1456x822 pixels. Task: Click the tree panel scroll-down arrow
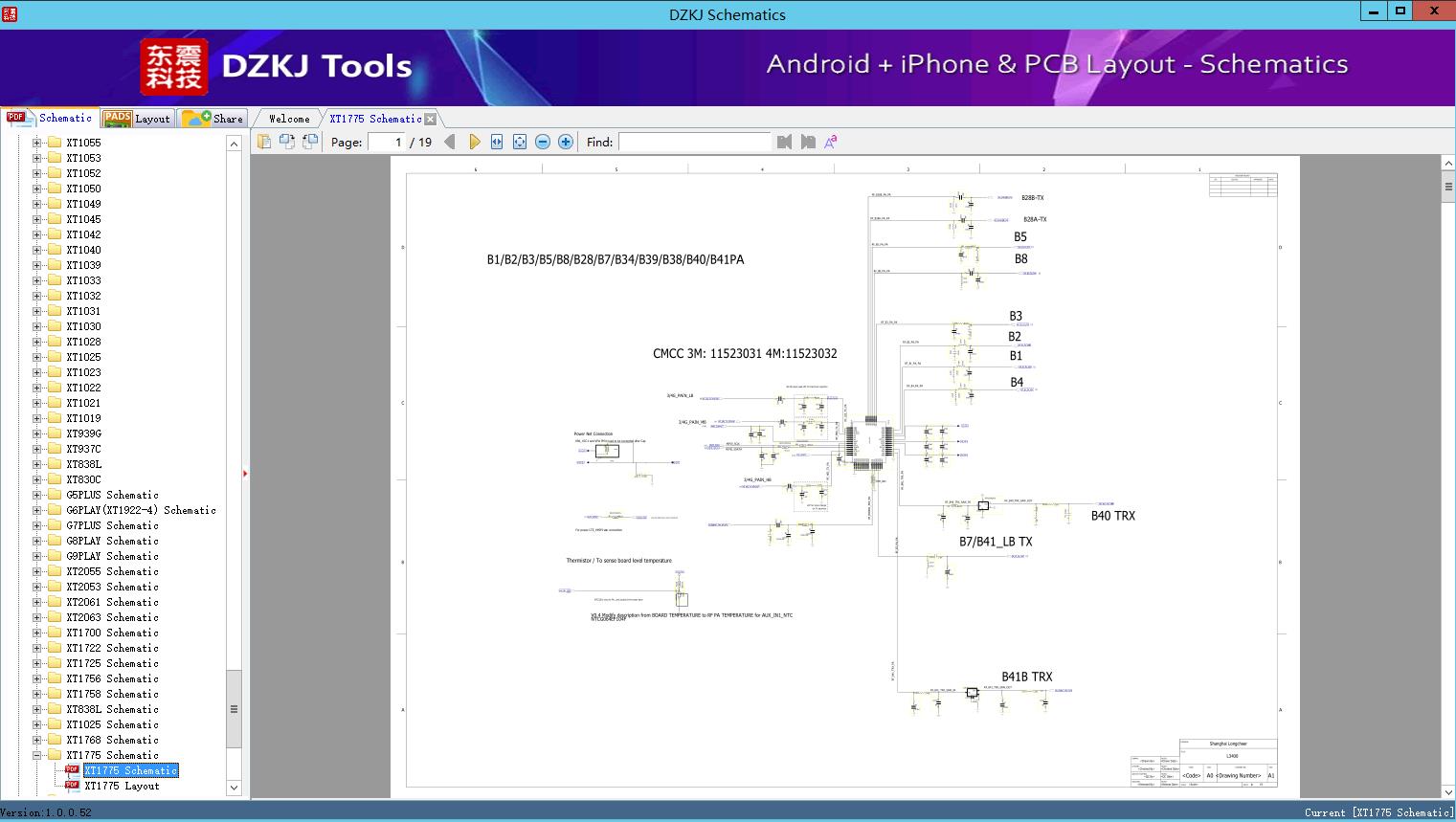tap(234, 788)
